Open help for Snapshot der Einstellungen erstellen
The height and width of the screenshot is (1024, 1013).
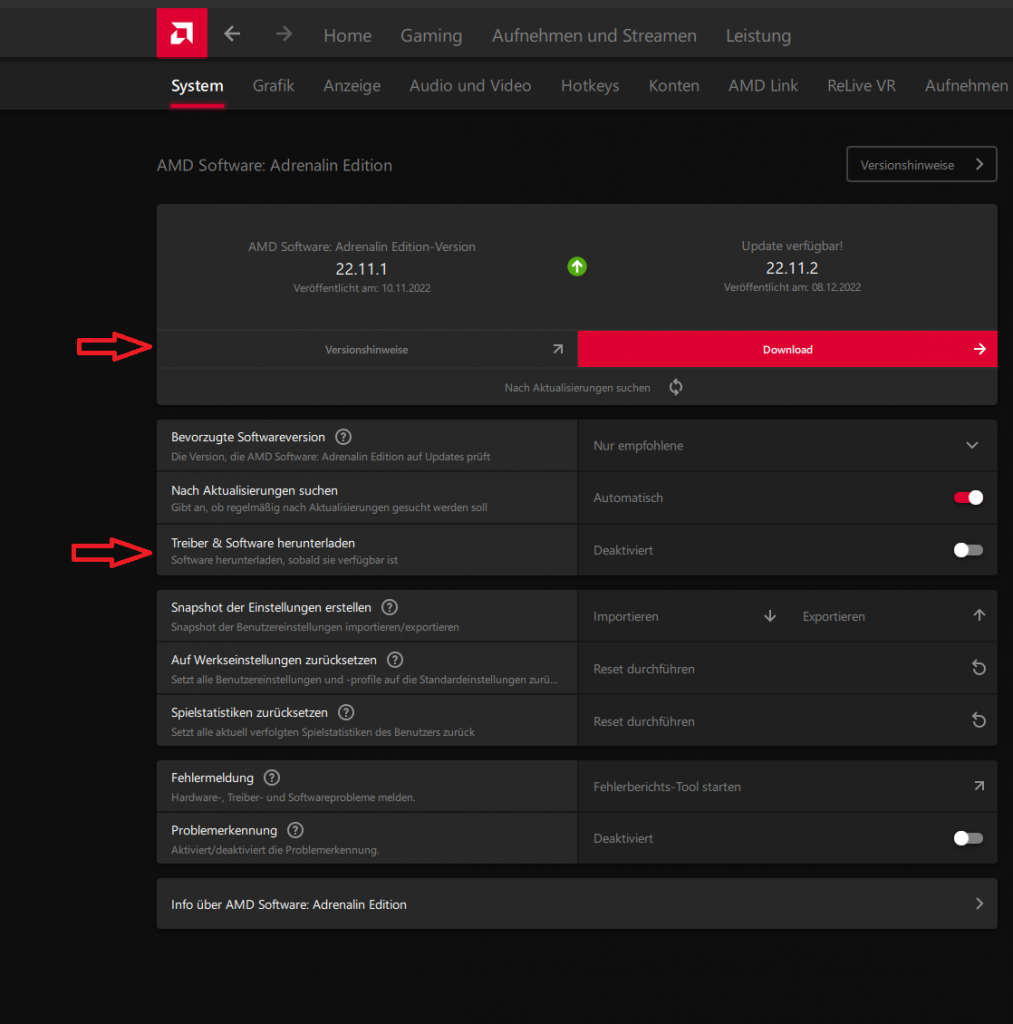click(x=390, y=607)
